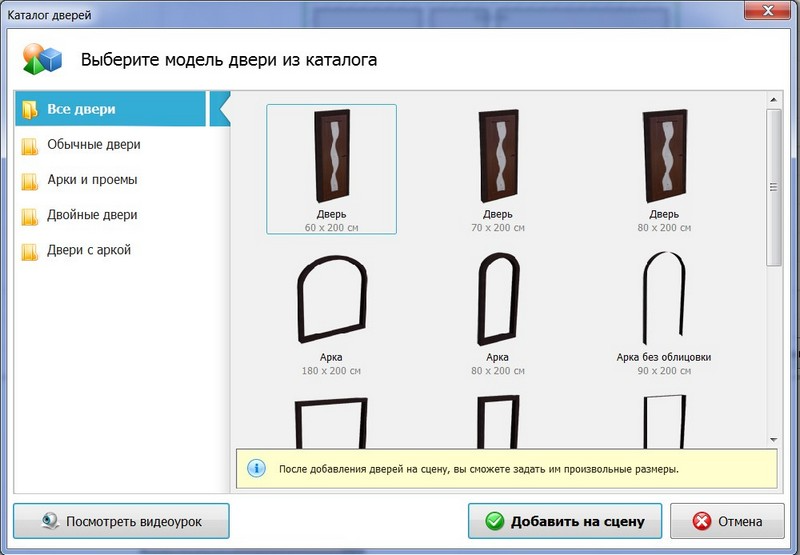The width and height of the screenshot is (800, 555).
Task: Click the 70 x 200 см size label
Action: tap(498, 228)
